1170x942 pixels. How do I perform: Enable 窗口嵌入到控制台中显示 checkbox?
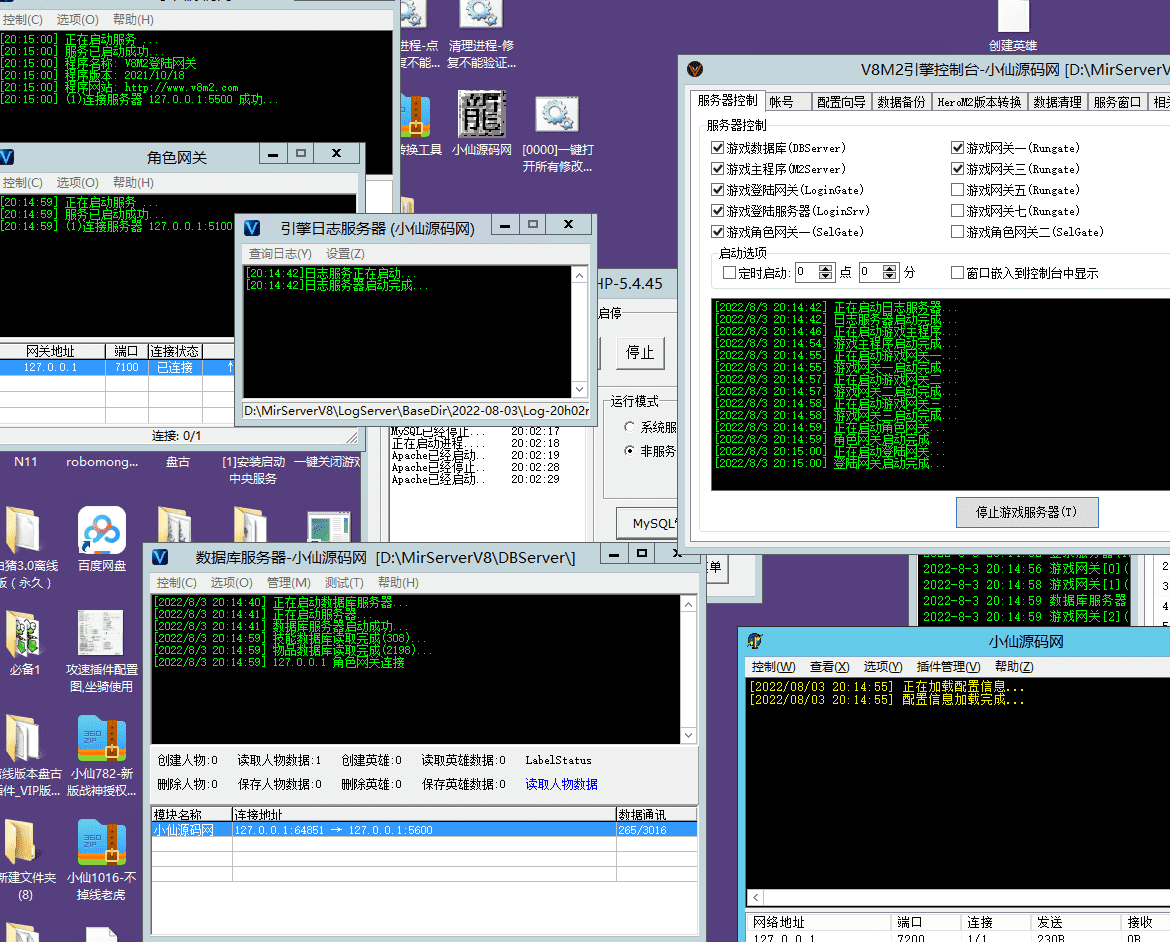pyautogui.click(x=957, y=272)
